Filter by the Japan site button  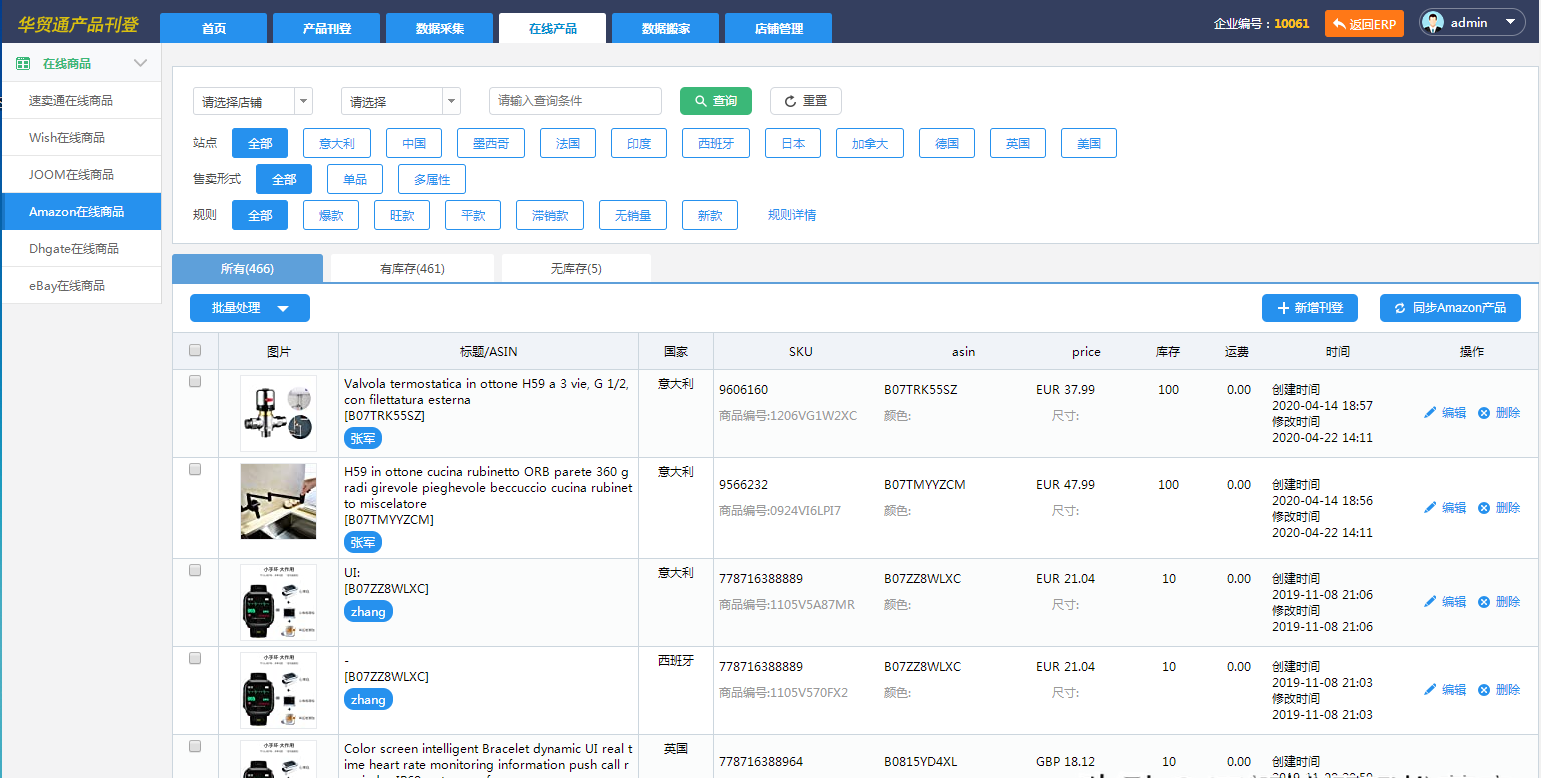pos(793,143)
